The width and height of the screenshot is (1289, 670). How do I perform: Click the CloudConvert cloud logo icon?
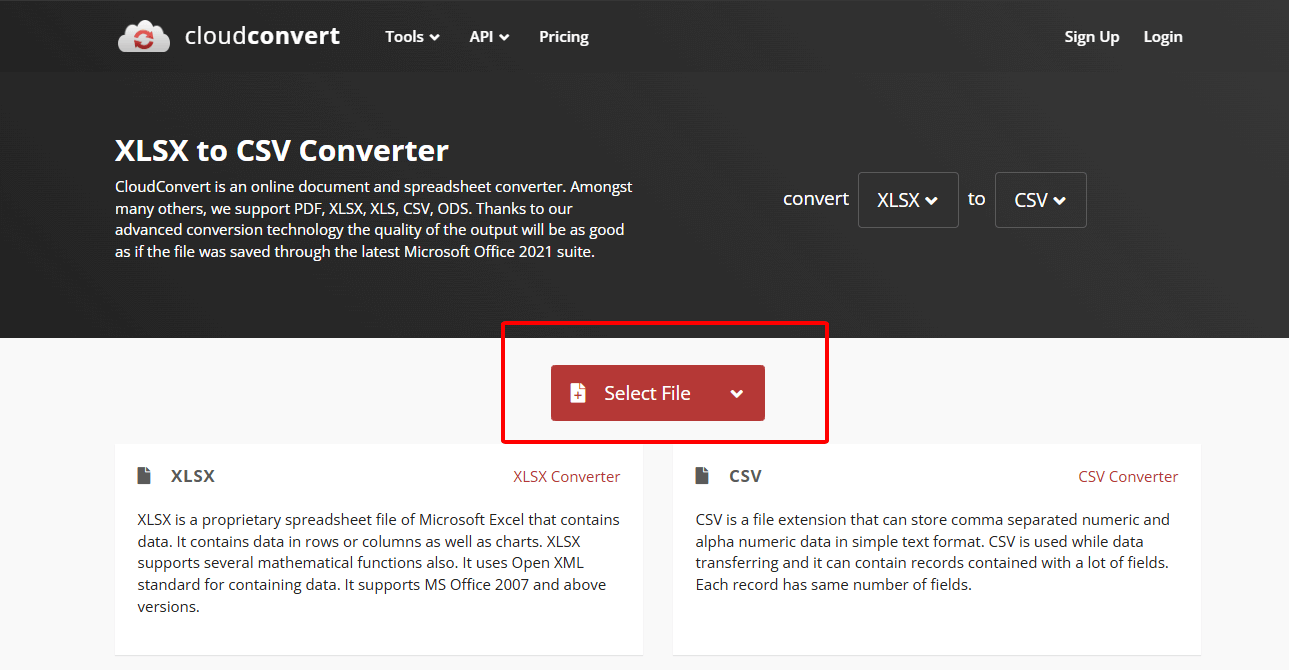coord(145,37)
